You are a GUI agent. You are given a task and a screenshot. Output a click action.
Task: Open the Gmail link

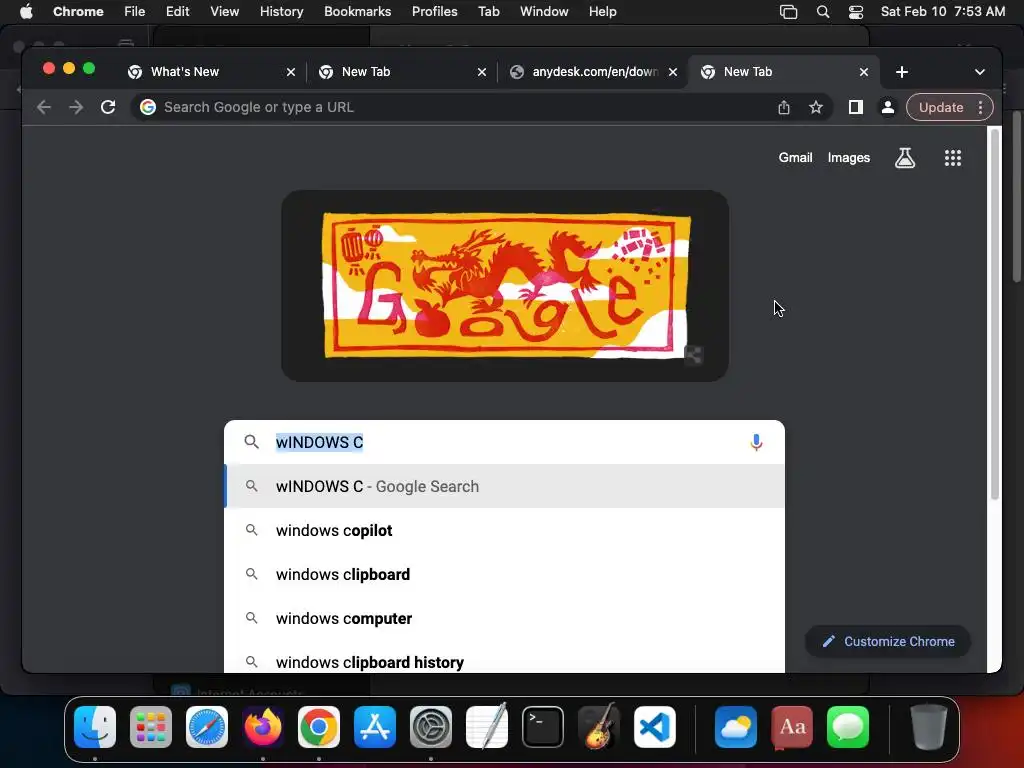(795, 157)
